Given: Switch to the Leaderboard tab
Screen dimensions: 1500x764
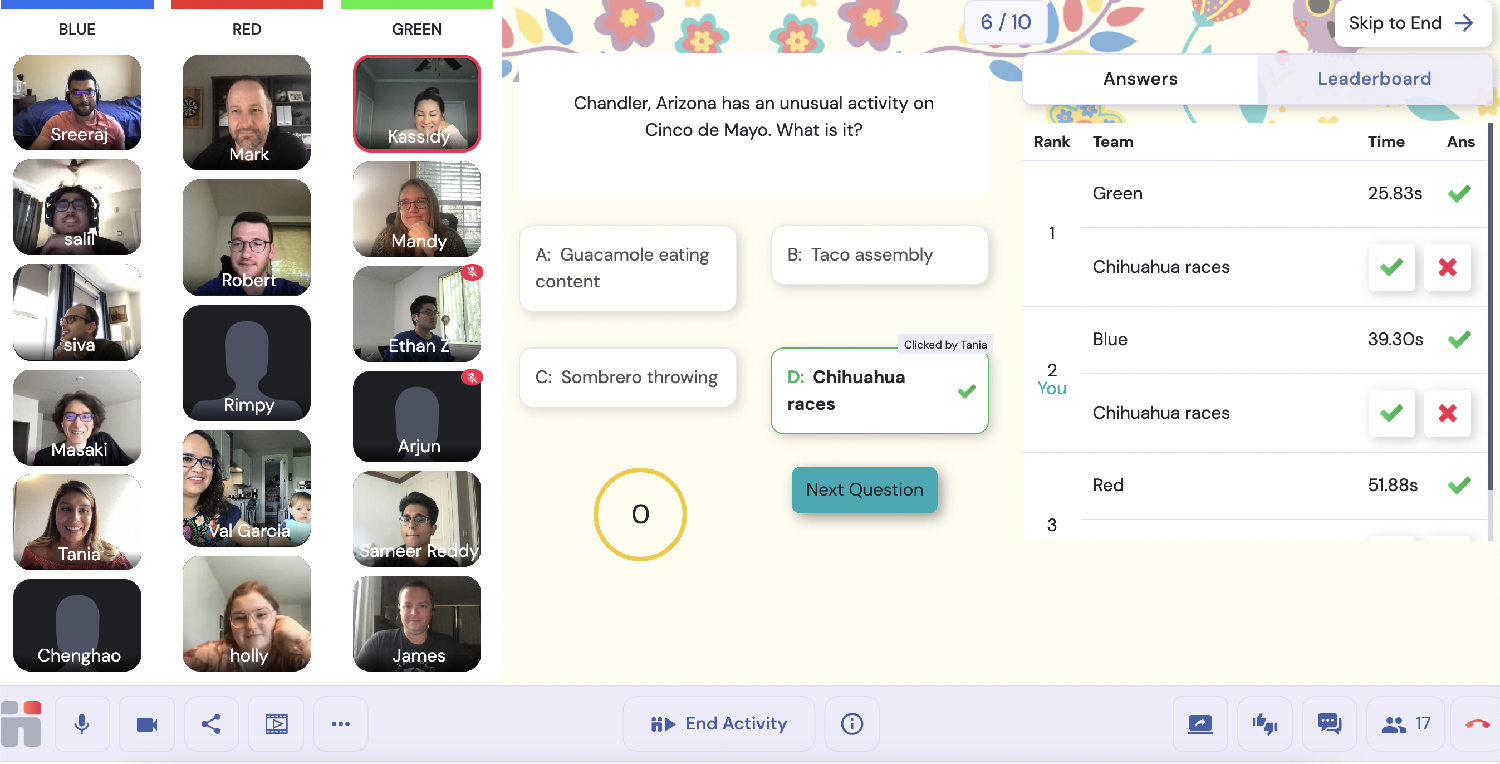Looking at the screenshot, I should [x=1374, y=79].
